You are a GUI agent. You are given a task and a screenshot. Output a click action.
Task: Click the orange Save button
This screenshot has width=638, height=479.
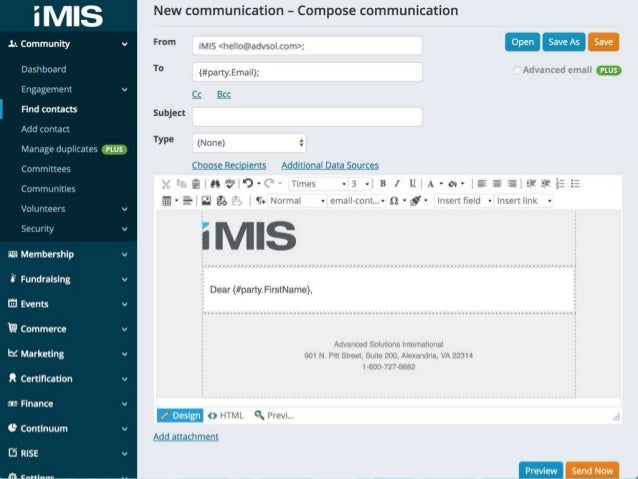pos(603,42)
